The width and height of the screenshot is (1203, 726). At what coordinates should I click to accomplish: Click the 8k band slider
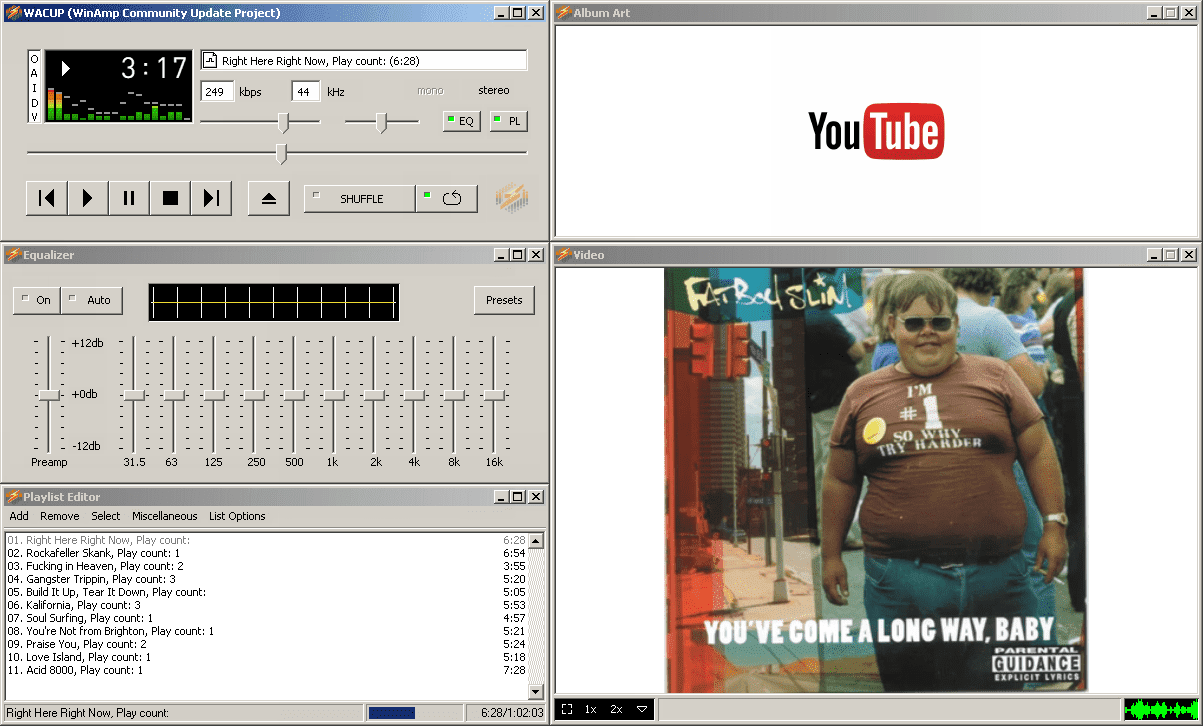(454, 395)
